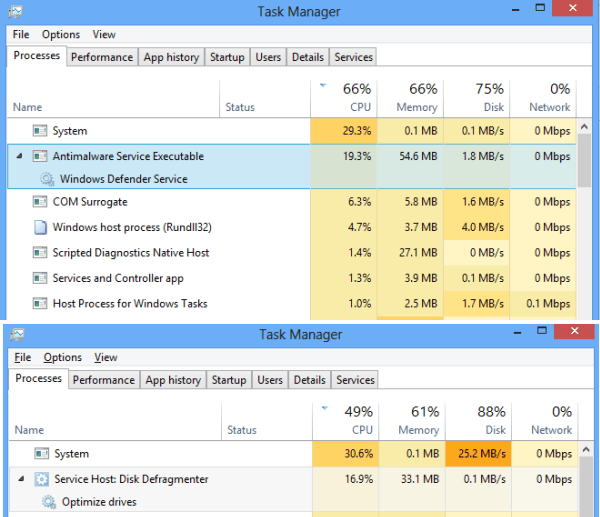Click the Scripted Diagnostics Native Host icon
The image size is (600, 517).
click(40, 253)
